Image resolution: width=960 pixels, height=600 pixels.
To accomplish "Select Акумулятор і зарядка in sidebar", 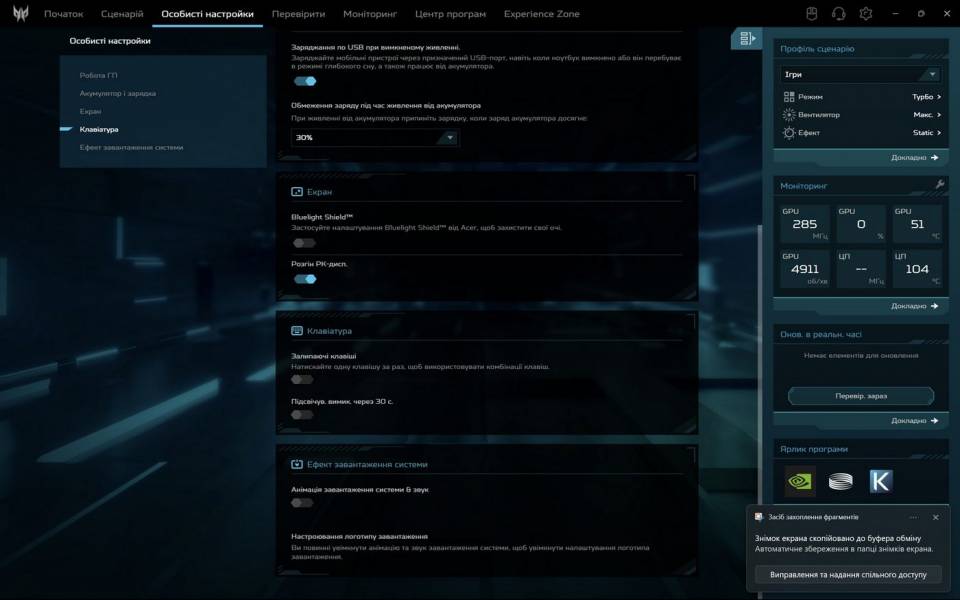I will 118,93.
